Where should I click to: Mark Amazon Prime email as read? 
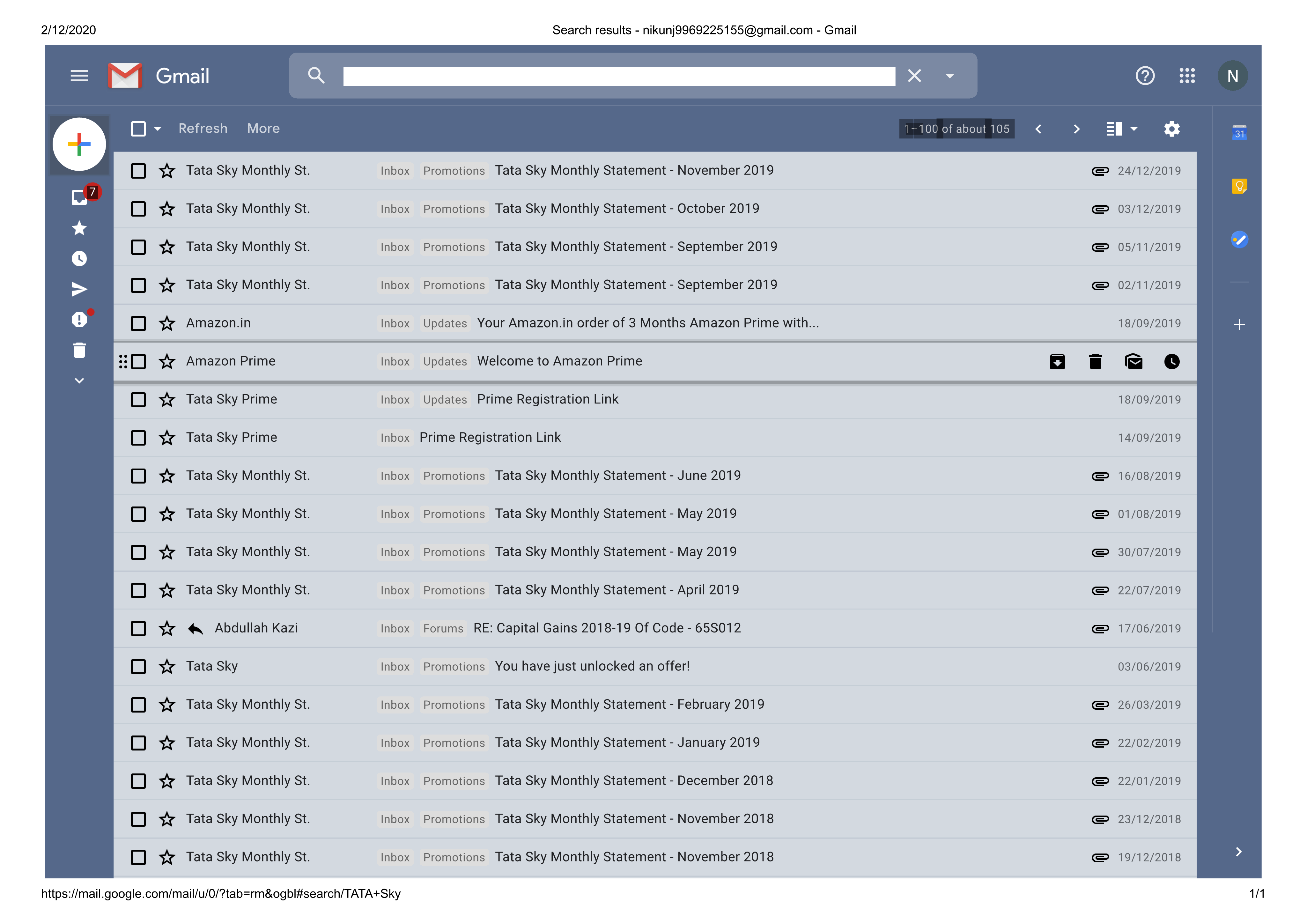click(1133, 361)
